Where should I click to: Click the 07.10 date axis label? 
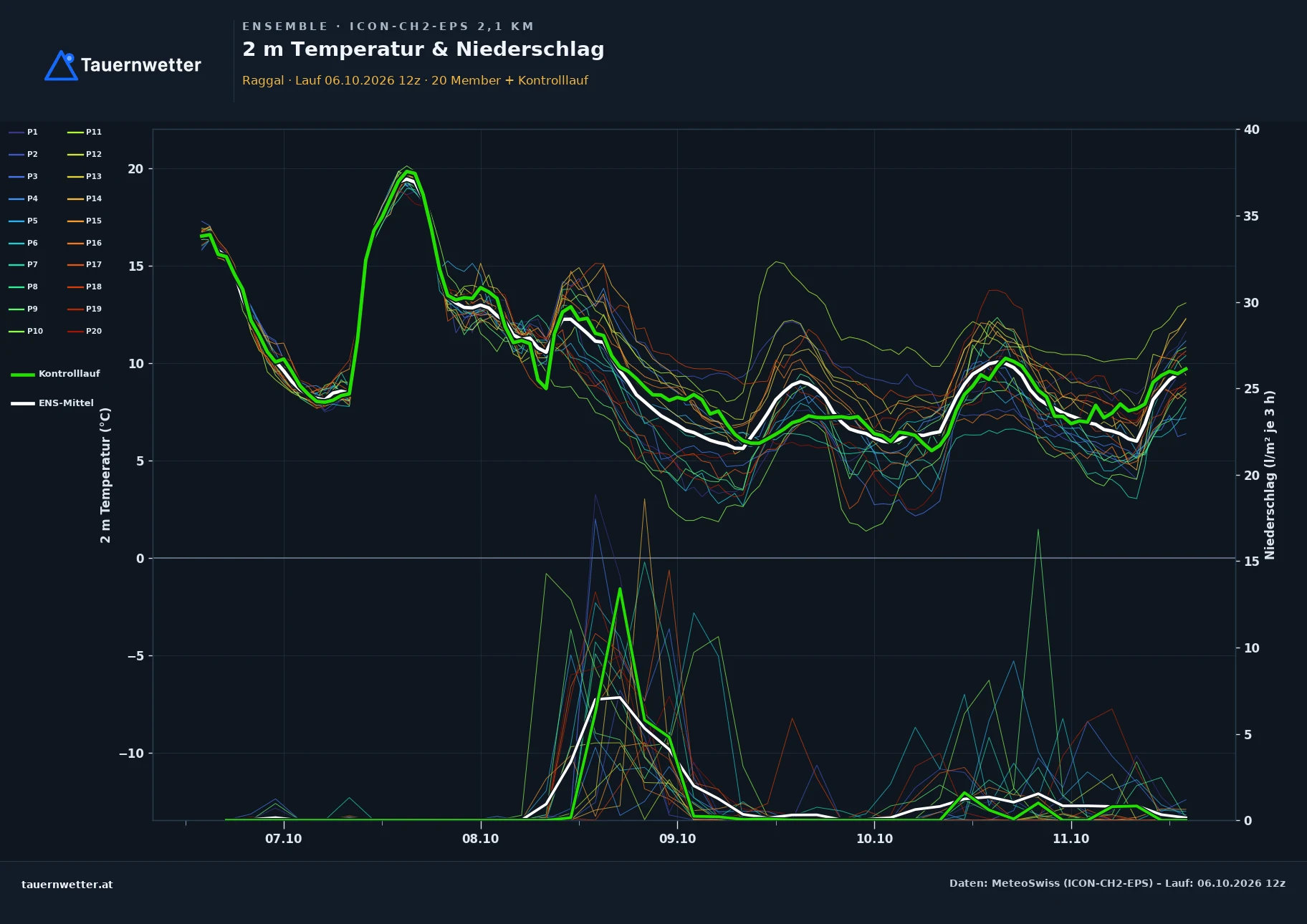284,839
